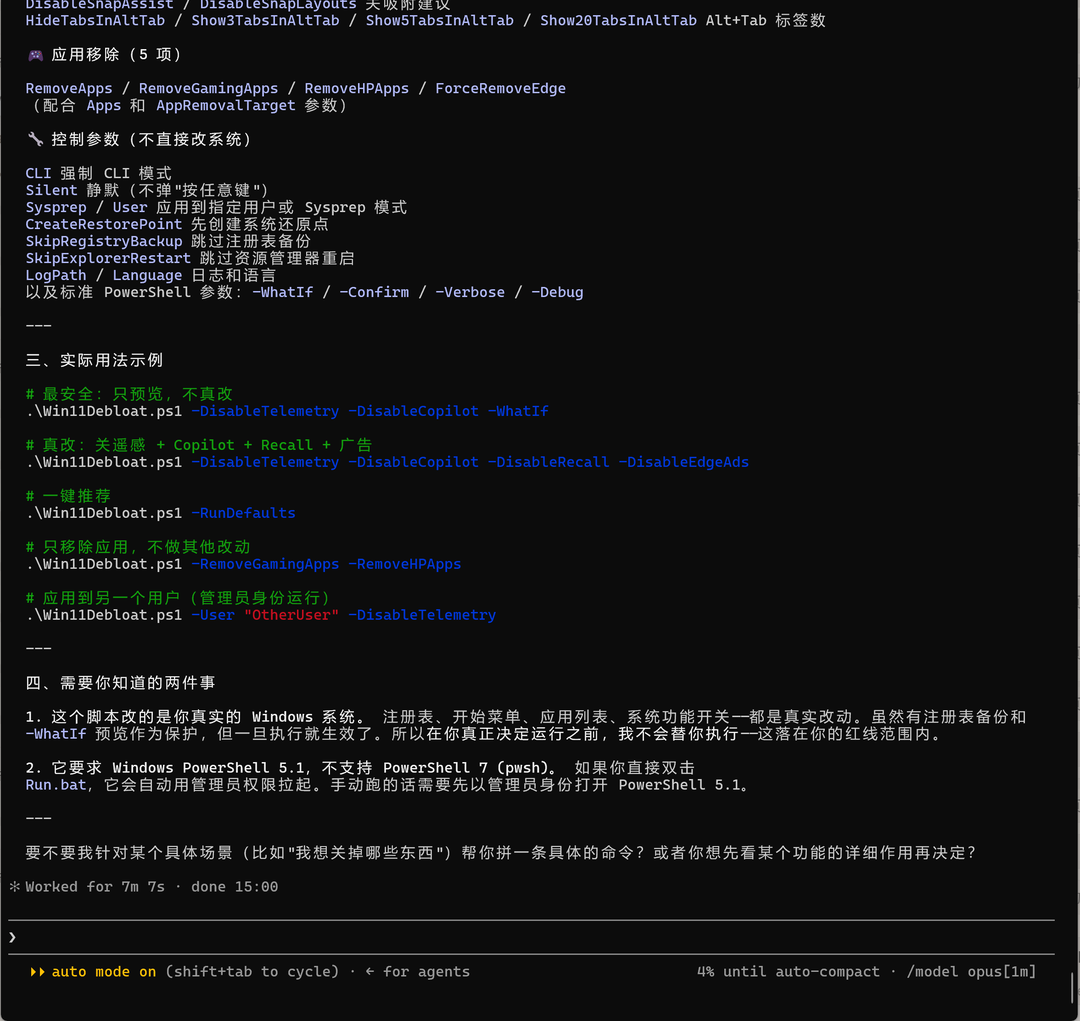The height and width of the screenshot is (1021, 1080).
Task: Click the 'Sysprep' parameter name before User
Action: [56, 207]
